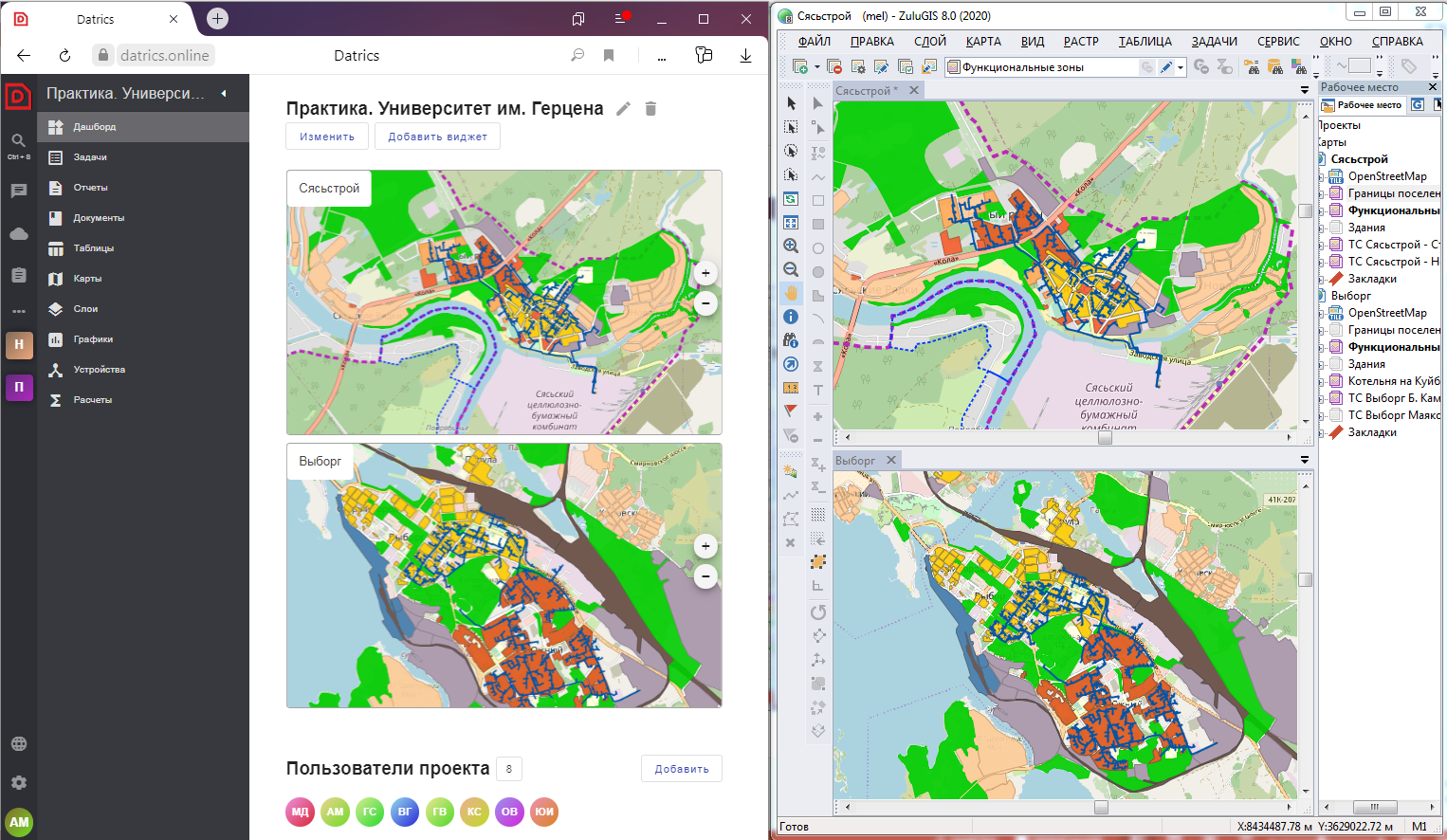This screenshot has height=840, width=1447.
Task: Toggle ТС Выборг Маякс layer visibility
Action: 1336,415
